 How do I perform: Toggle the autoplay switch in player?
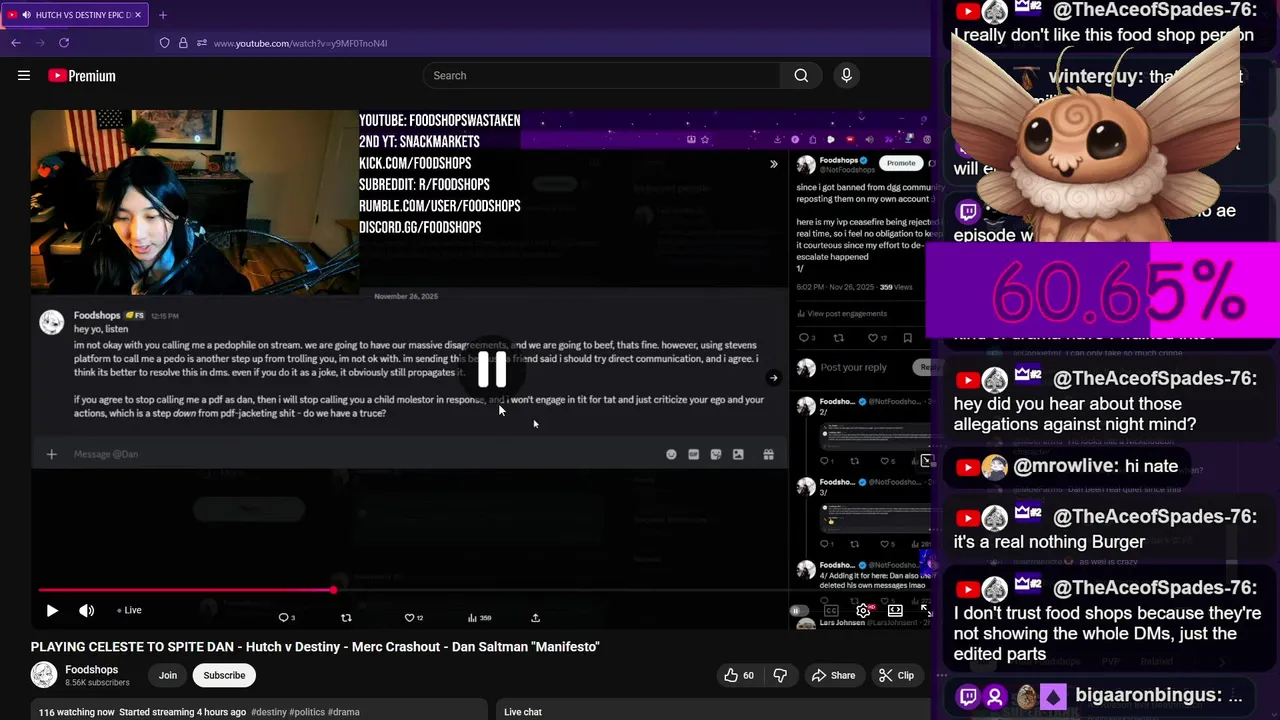click(798, 610)
